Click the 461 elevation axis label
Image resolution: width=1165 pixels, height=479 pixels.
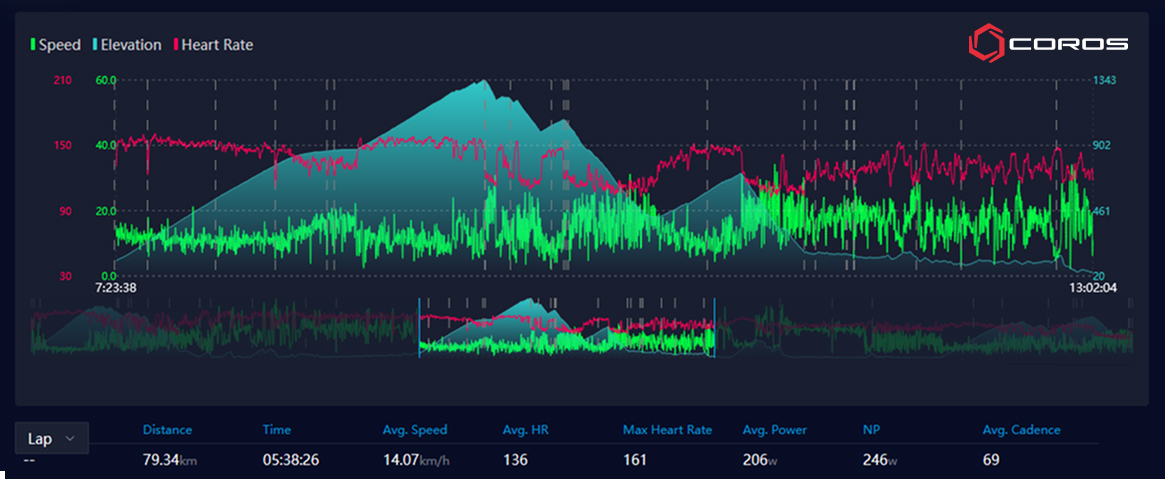(1101, 211)
